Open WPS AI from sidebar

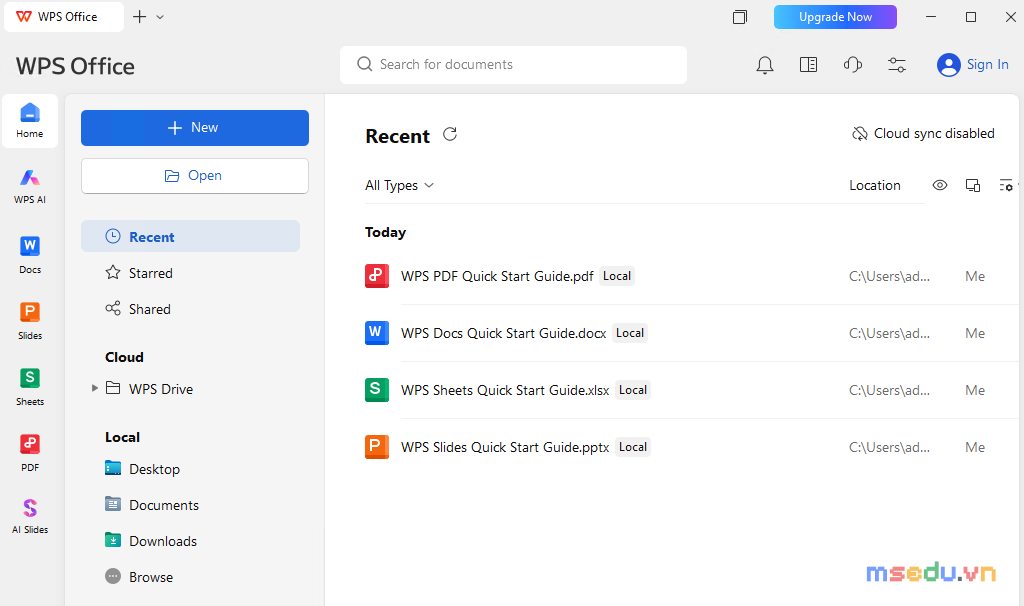tap(30, 186)
